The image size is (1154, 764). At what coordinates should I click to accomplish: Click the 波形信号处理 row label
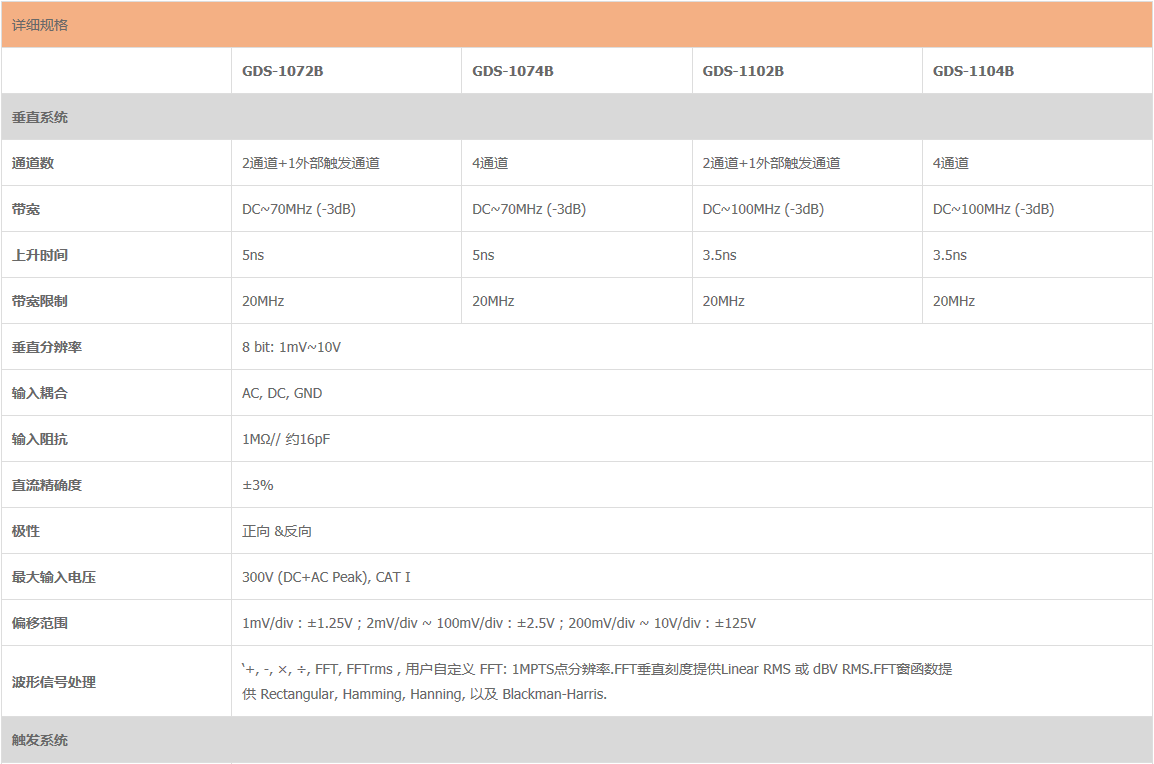click(x=54, y=682)
